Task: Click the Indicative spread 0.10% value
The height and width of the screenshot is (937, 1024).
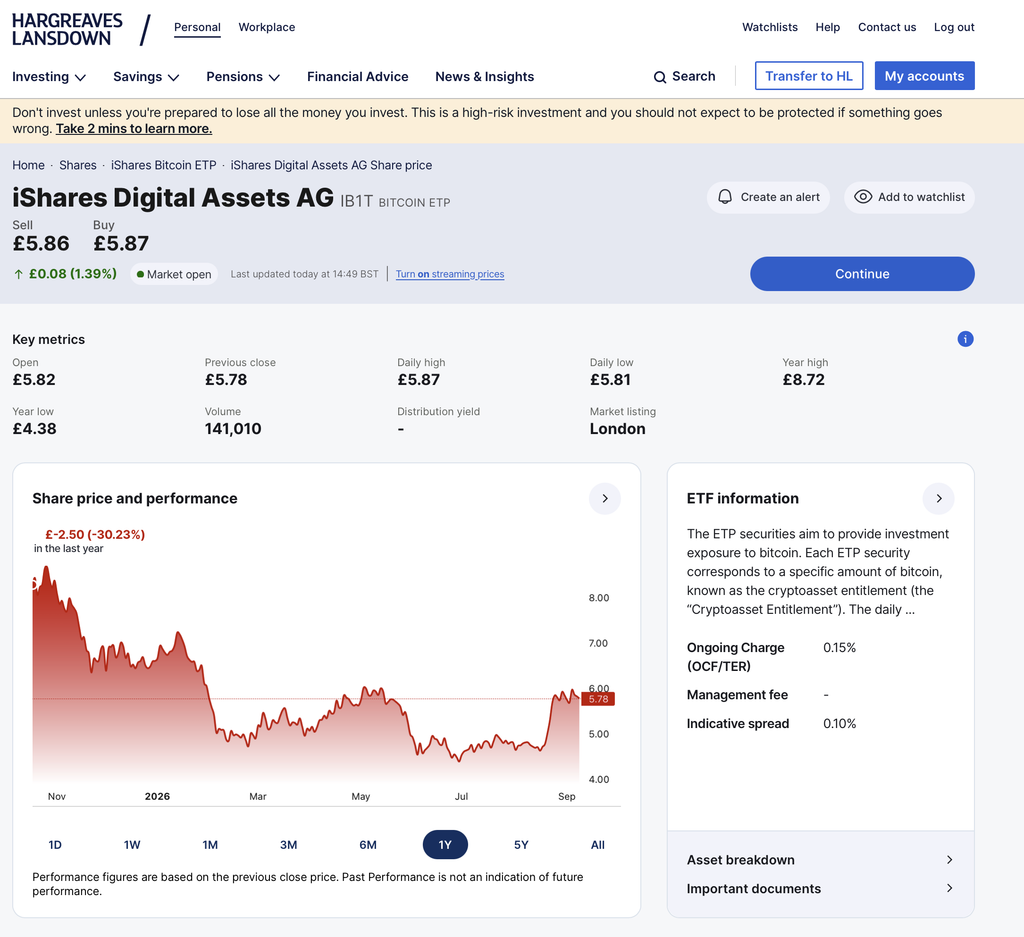Action: (839, 723)
